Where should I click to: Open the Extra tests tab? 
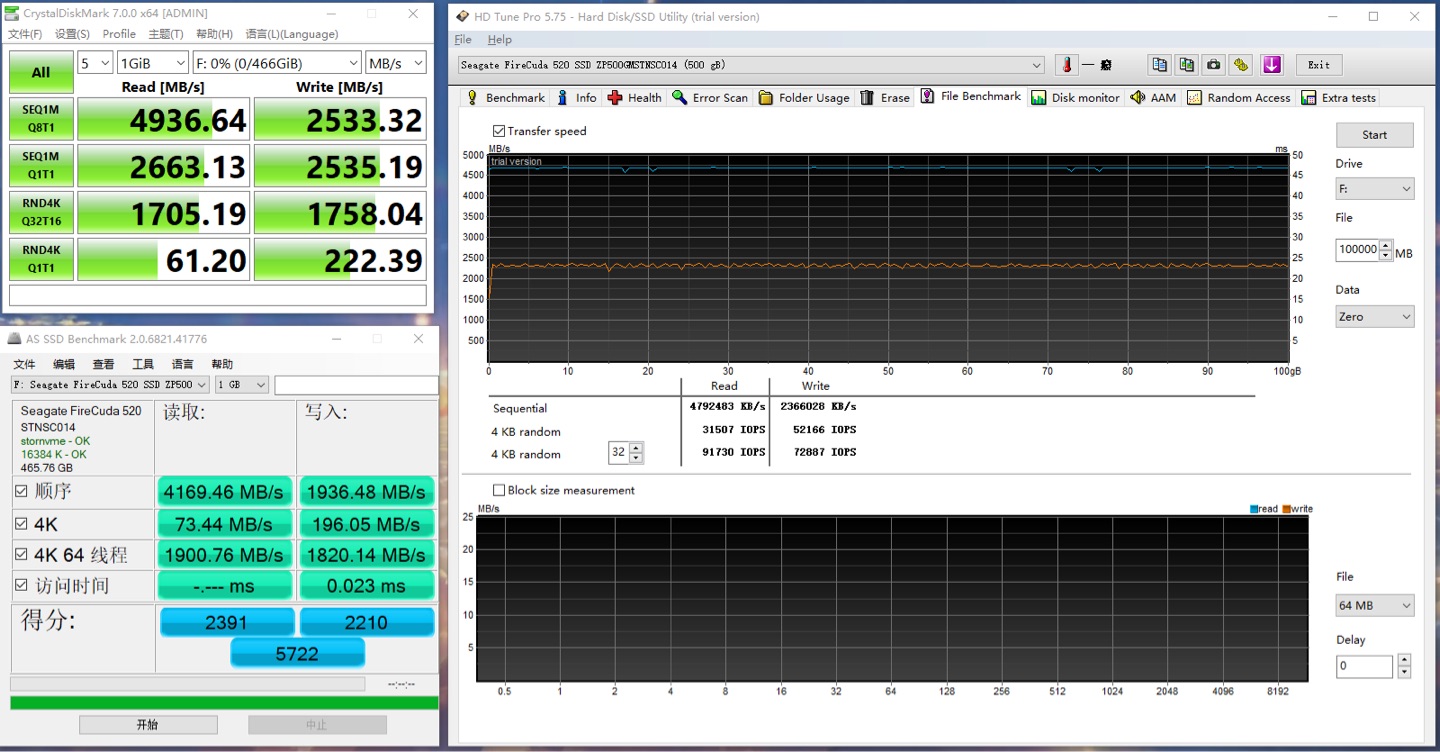point(1339,98)
